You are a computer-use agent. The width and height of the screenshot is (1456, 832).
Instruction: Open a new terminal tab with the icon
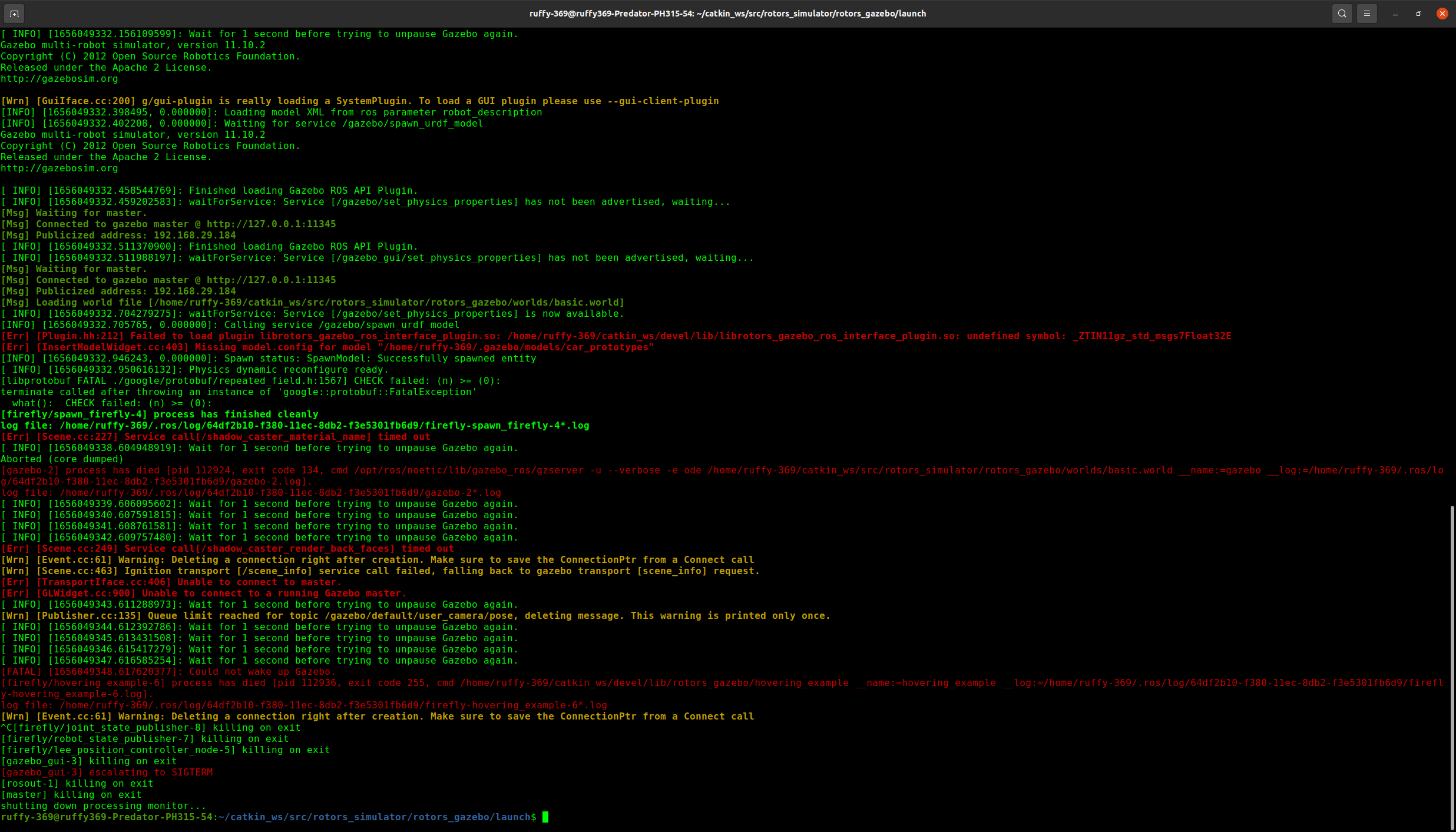[x=14, y=14]
